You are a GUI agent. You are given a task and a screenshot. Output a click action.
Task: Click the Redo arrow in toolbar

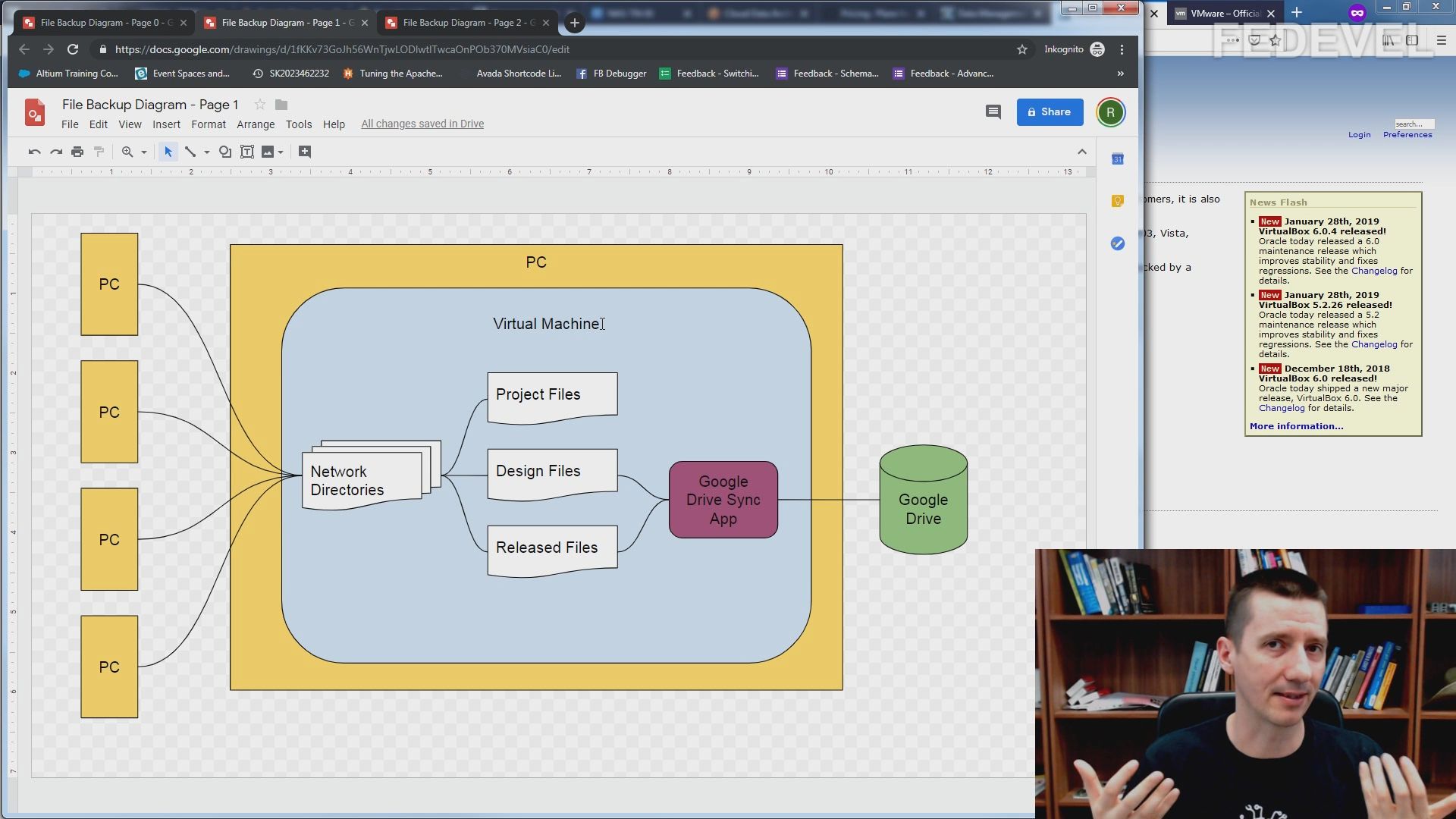[x=56, y=152]
